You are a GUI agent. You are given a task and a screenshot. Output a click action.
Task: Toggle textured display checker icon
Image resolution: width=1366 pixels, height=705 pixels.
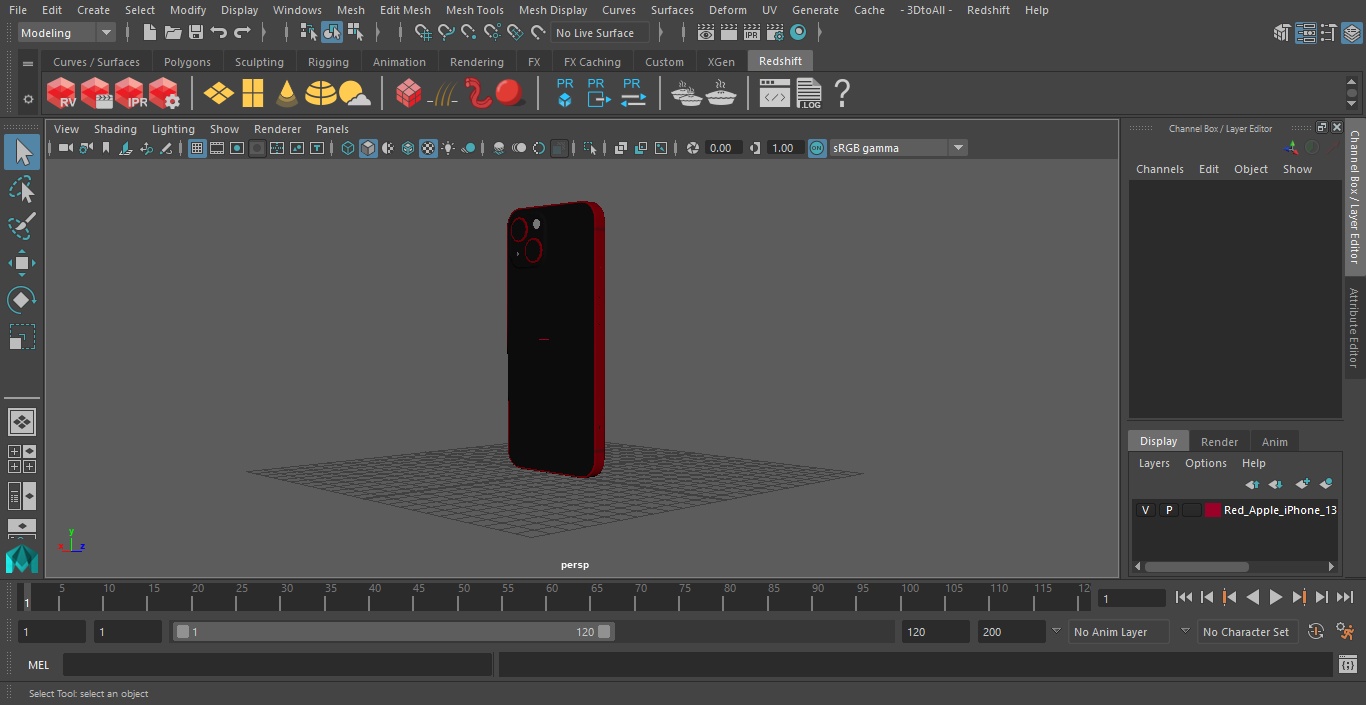point(428,148)
